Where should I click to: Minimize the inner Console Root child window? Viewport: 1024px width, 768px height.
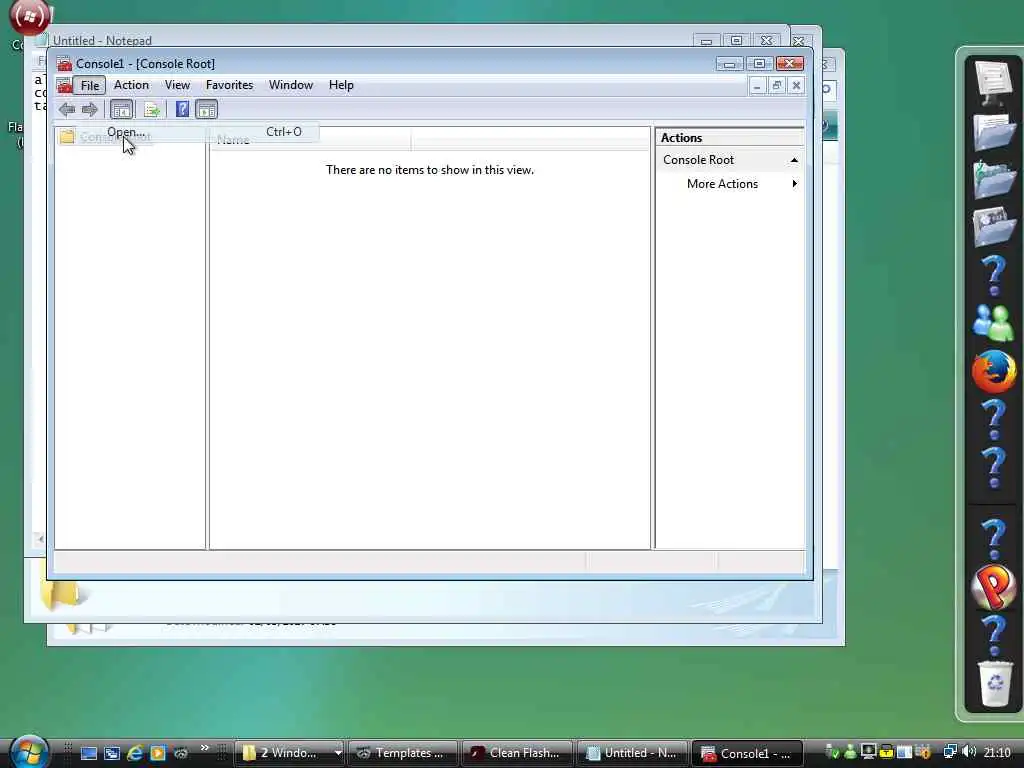pos(757,86)
